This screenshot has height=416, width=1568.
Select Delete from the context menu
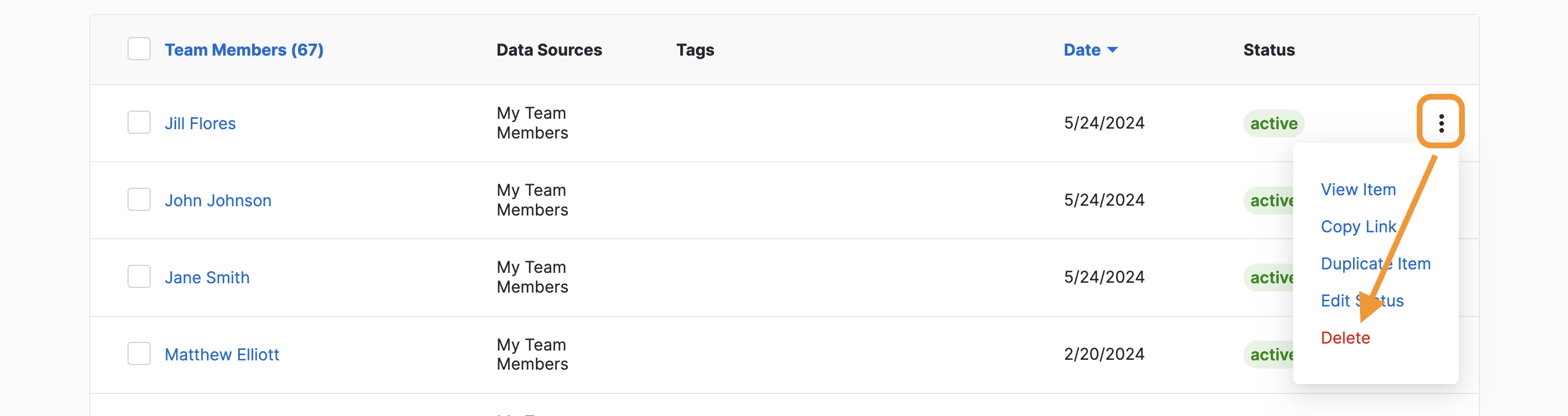[x=1345, y=338]
